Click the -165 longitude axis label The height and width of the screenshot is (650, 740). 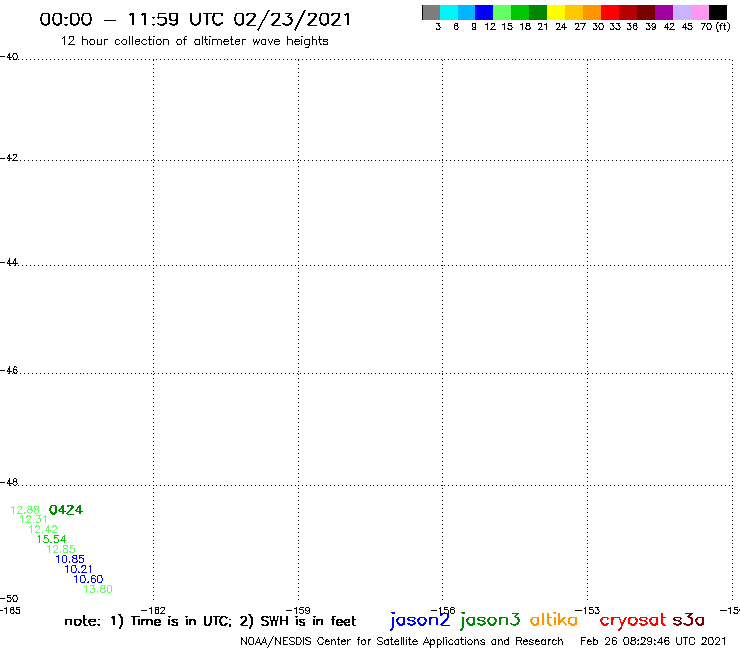point(10,610)
